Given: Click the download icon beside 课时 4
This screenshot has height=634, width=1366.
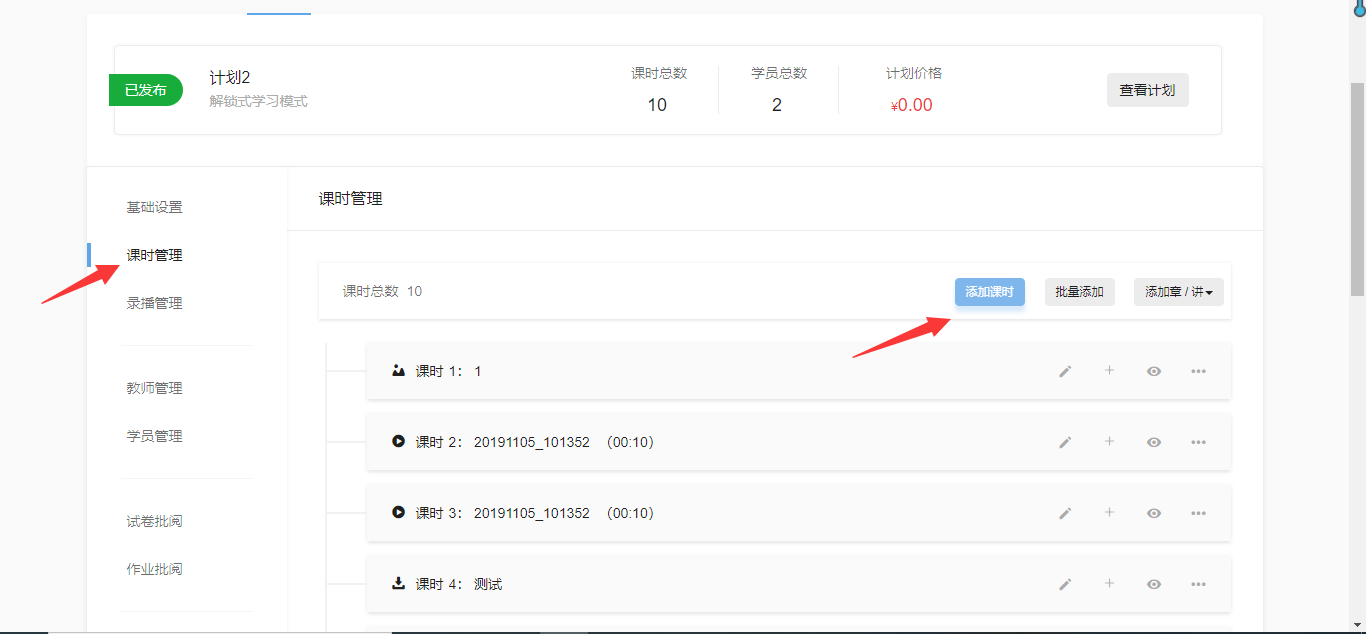Looking at the screenshot, I should tap(398, 583).
